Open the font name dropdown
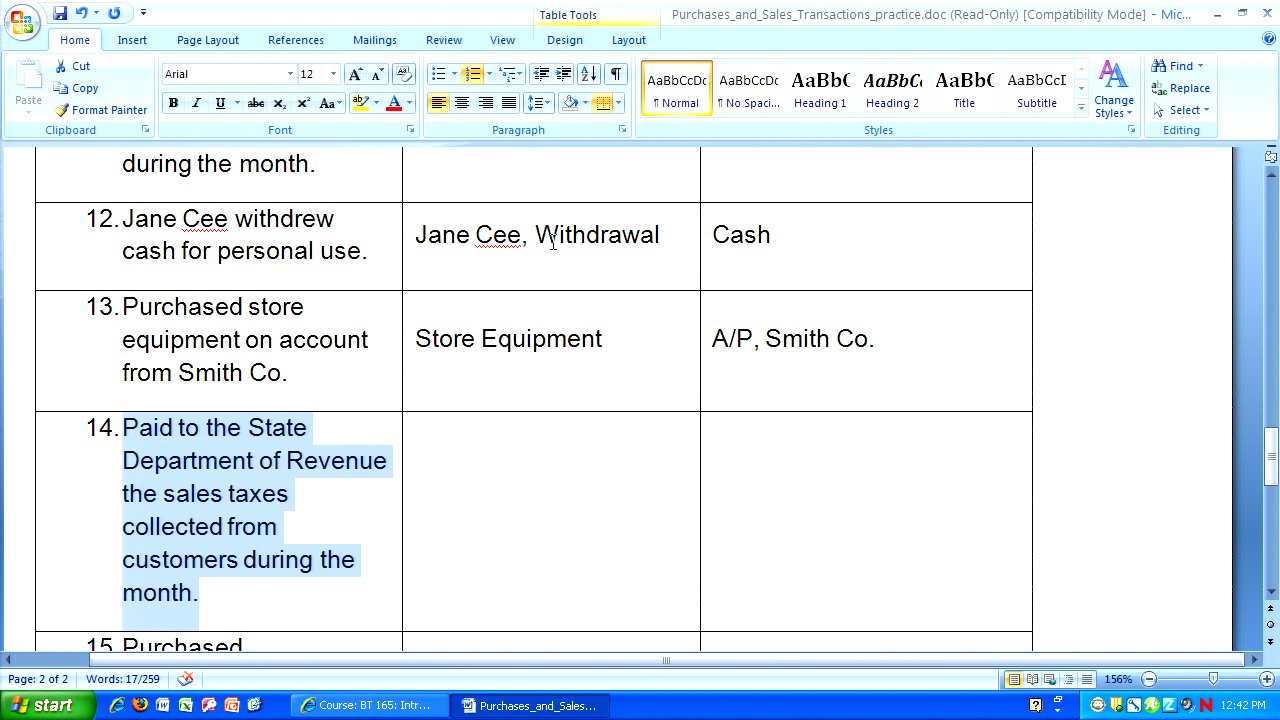Viewport: 1280px width, 720px height. (x=290, y=74)
